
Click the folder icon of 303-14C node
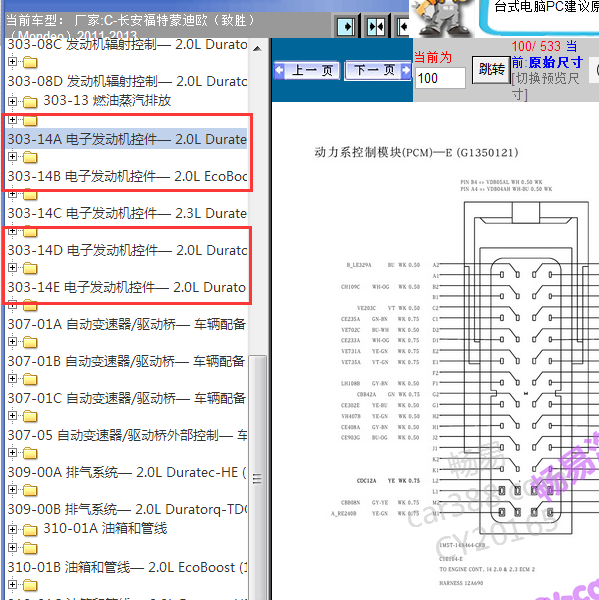(x=30, y=194)
